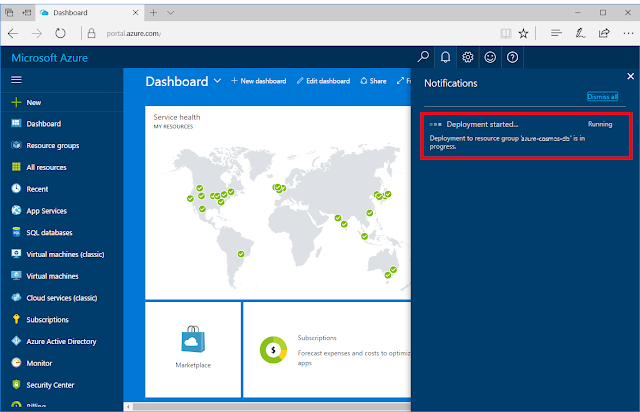Click the browser web notes pen icon
Image resolution: width=640 pixels, height=412 pixels.
[580, 33]
